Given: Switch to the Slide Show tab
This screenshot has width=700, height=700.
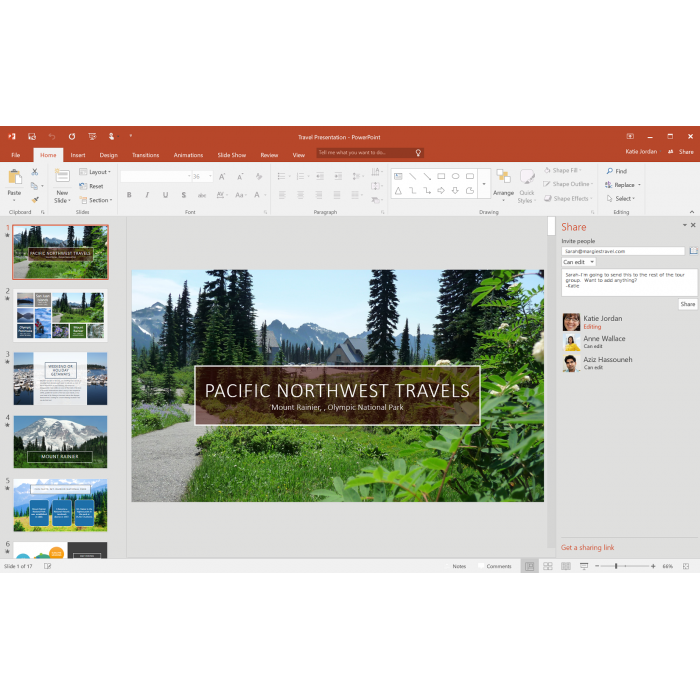Looking at the screenshot, I should [232, 155].
